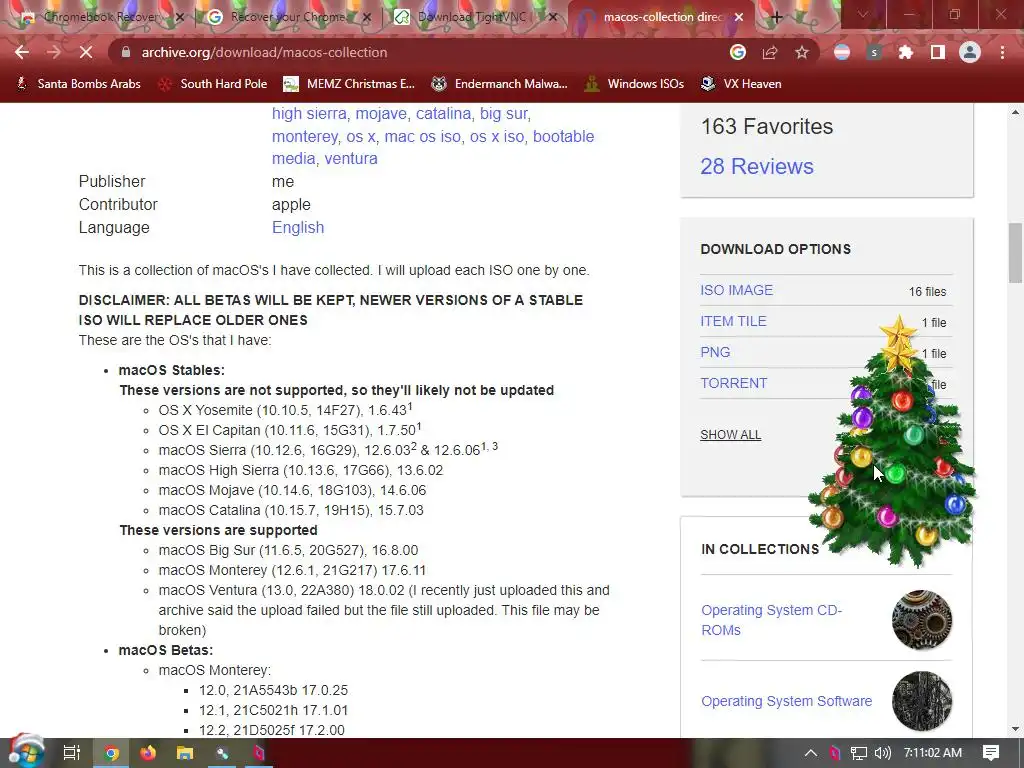Open a new browser tab
Image resolution: width=1024 pixels, height=768 pixels.
(x=776, y=17)
